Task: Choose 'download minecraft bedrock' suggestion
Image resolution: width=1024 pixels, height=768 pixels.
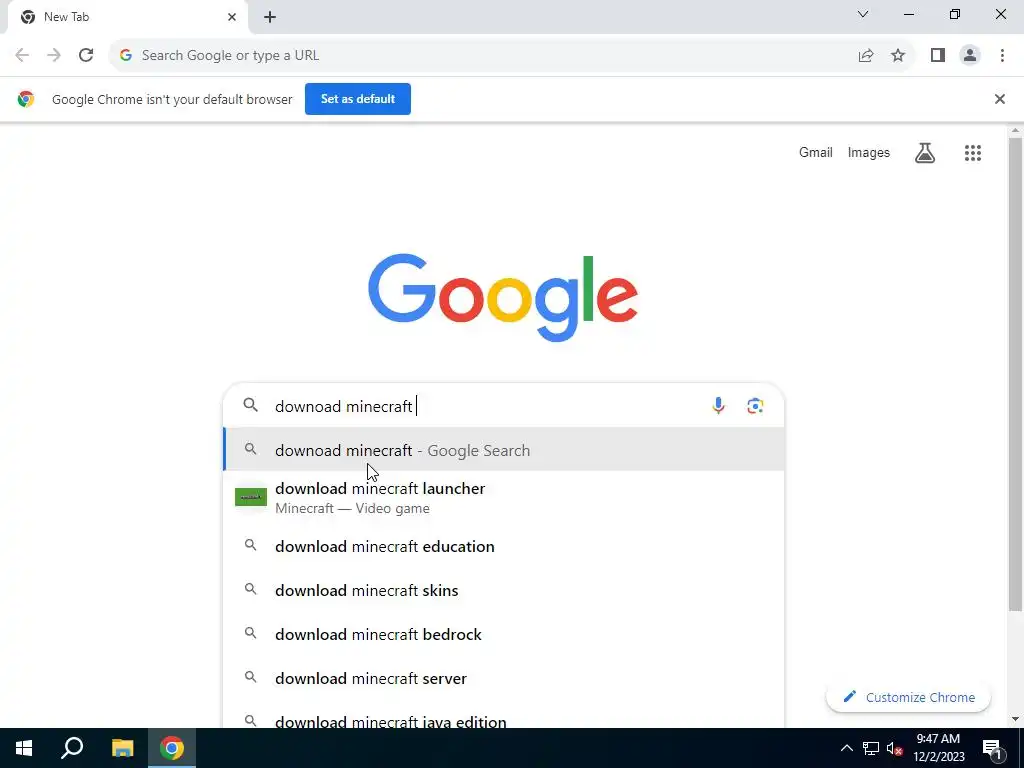Action: point(504,634)
